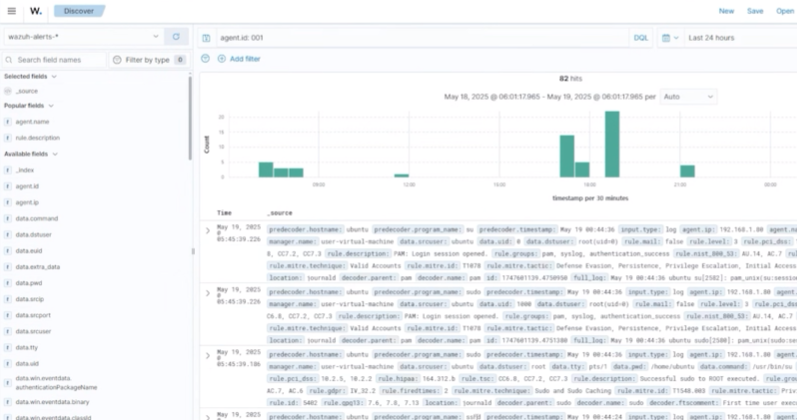Click data.command field type icon
The width and height of the screenshot is (797, 420).
(8, 219)
